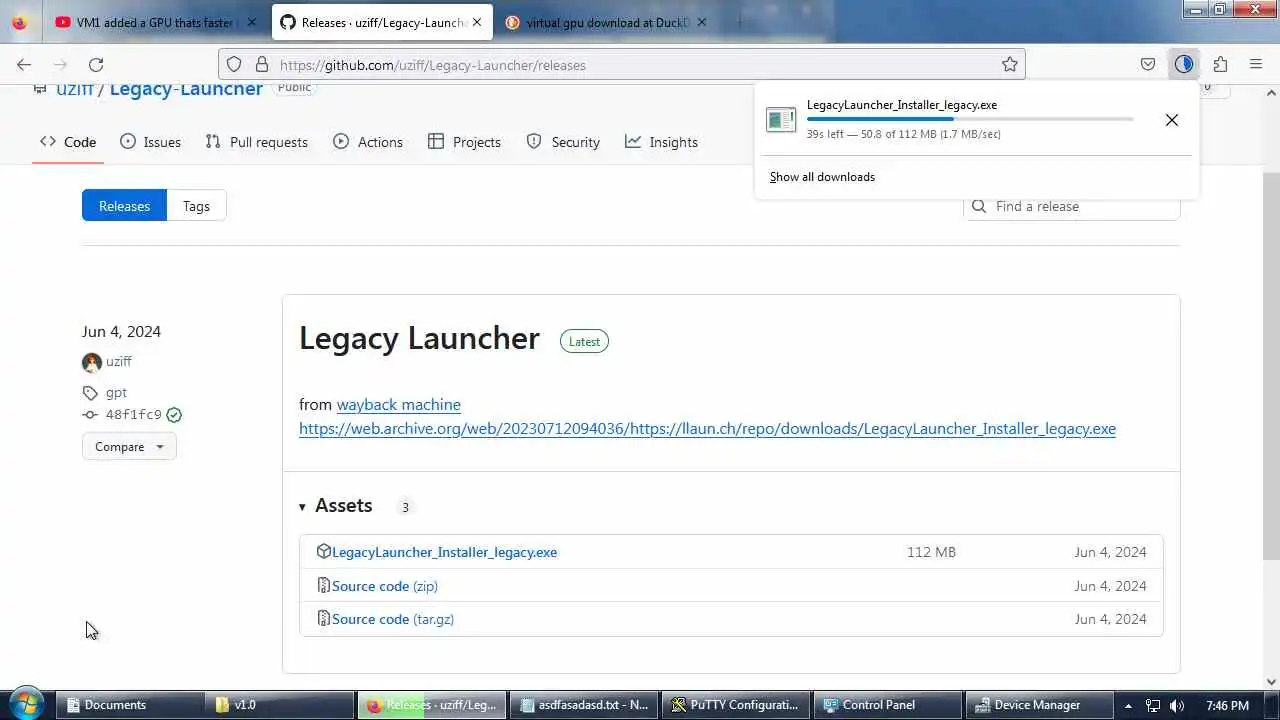Click the tracking protection shield icon
The height and width of the screenshot is (720, 1280).
coord(234,65)
